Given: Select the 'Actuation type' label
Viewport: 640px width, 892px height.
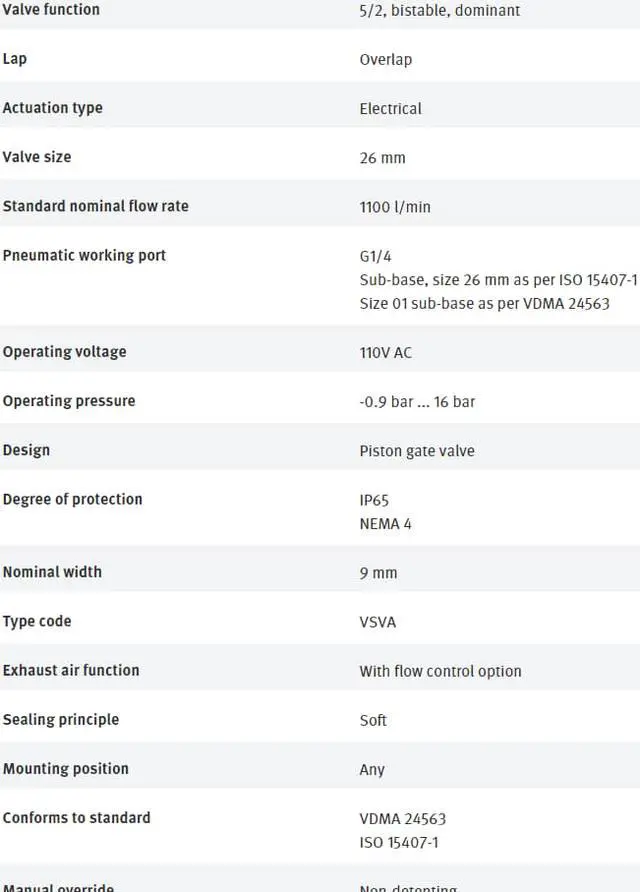Looking at the screenshot, I should [x=53, y=108].
